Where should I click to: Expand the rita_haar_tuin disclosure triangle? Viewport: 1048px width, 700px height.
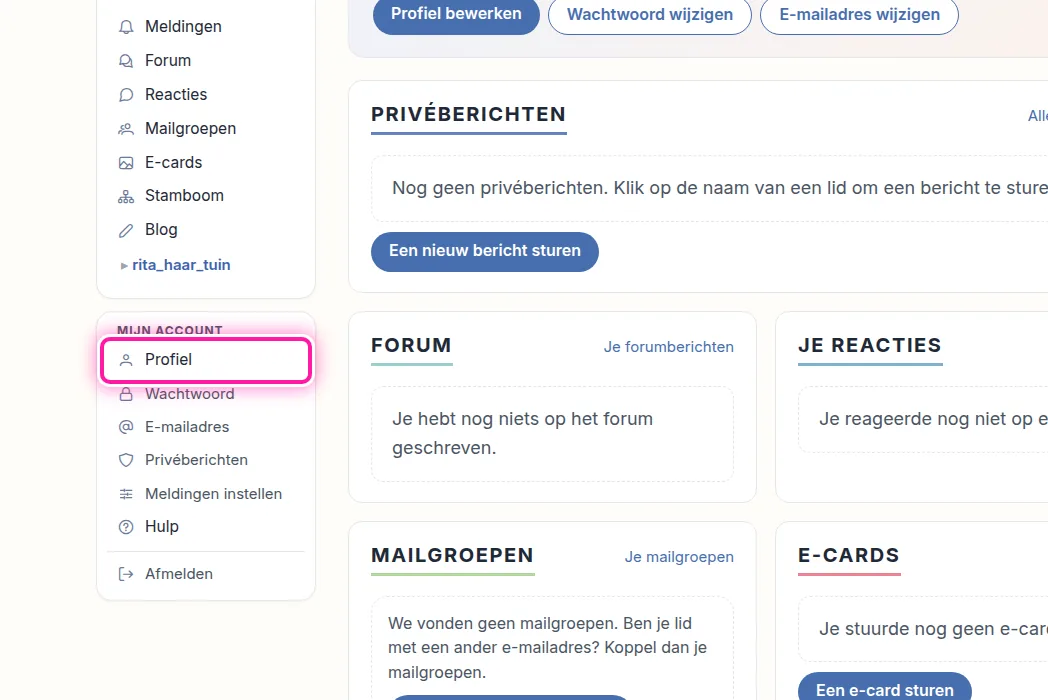tap(124, 265)
